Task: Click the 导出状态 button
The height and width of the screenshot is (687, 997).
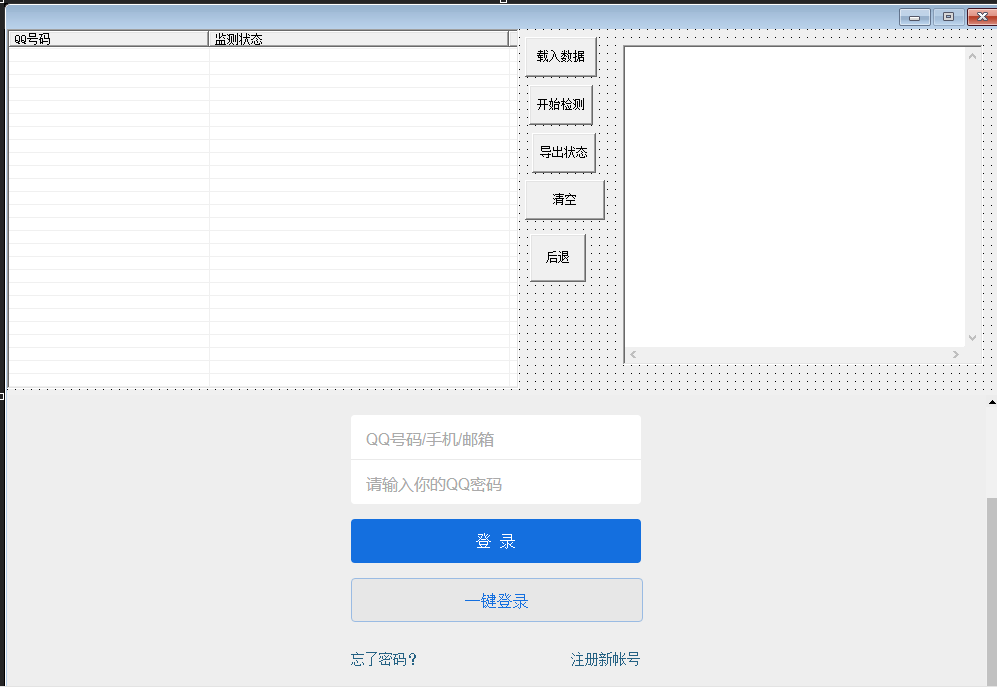Action: point(562,152)
